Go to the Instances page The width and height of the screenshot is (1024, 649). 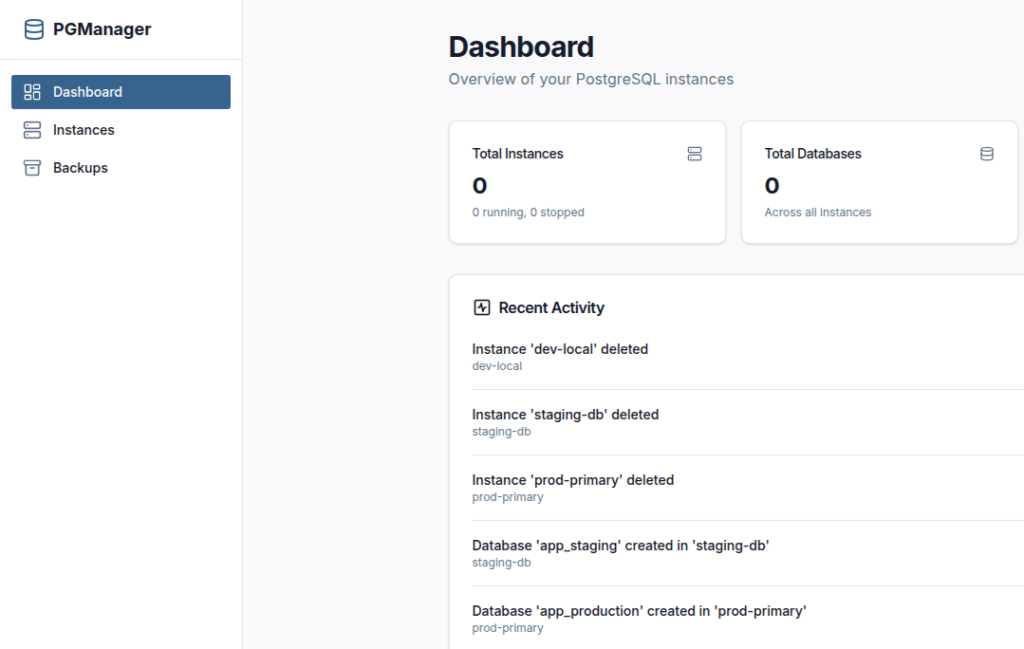coord(121,130)
